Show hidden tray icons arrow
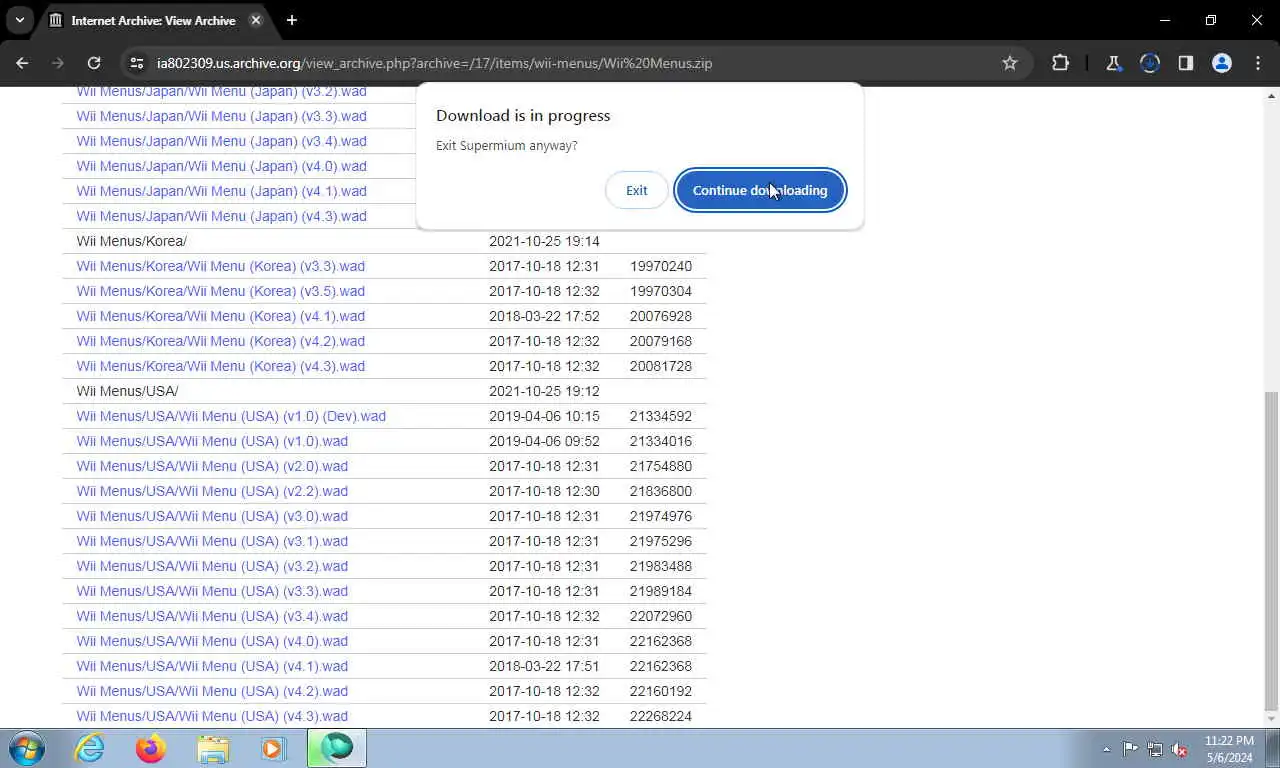 click(1106, 749)
